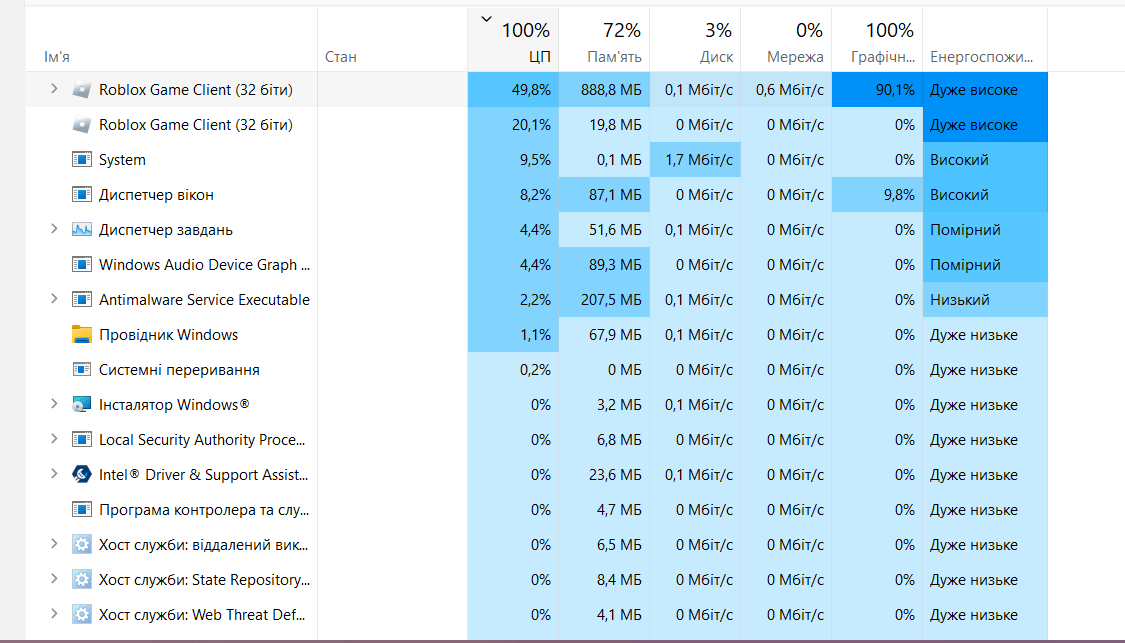Image resolution: width=1125 pixels, height=643 pixels.
Task: Click the Windows Audio Device Graph name
Action: tap(204, 265)
